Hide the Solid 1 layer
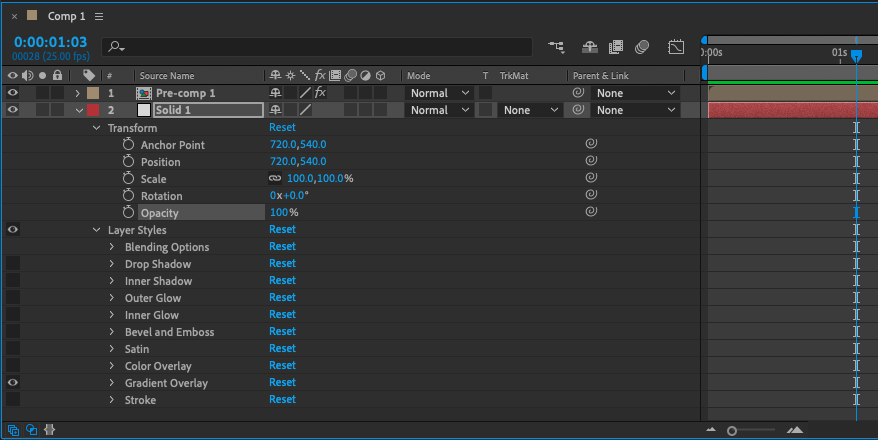The width and height of the screenshot is (878, 440). (12, 110)
